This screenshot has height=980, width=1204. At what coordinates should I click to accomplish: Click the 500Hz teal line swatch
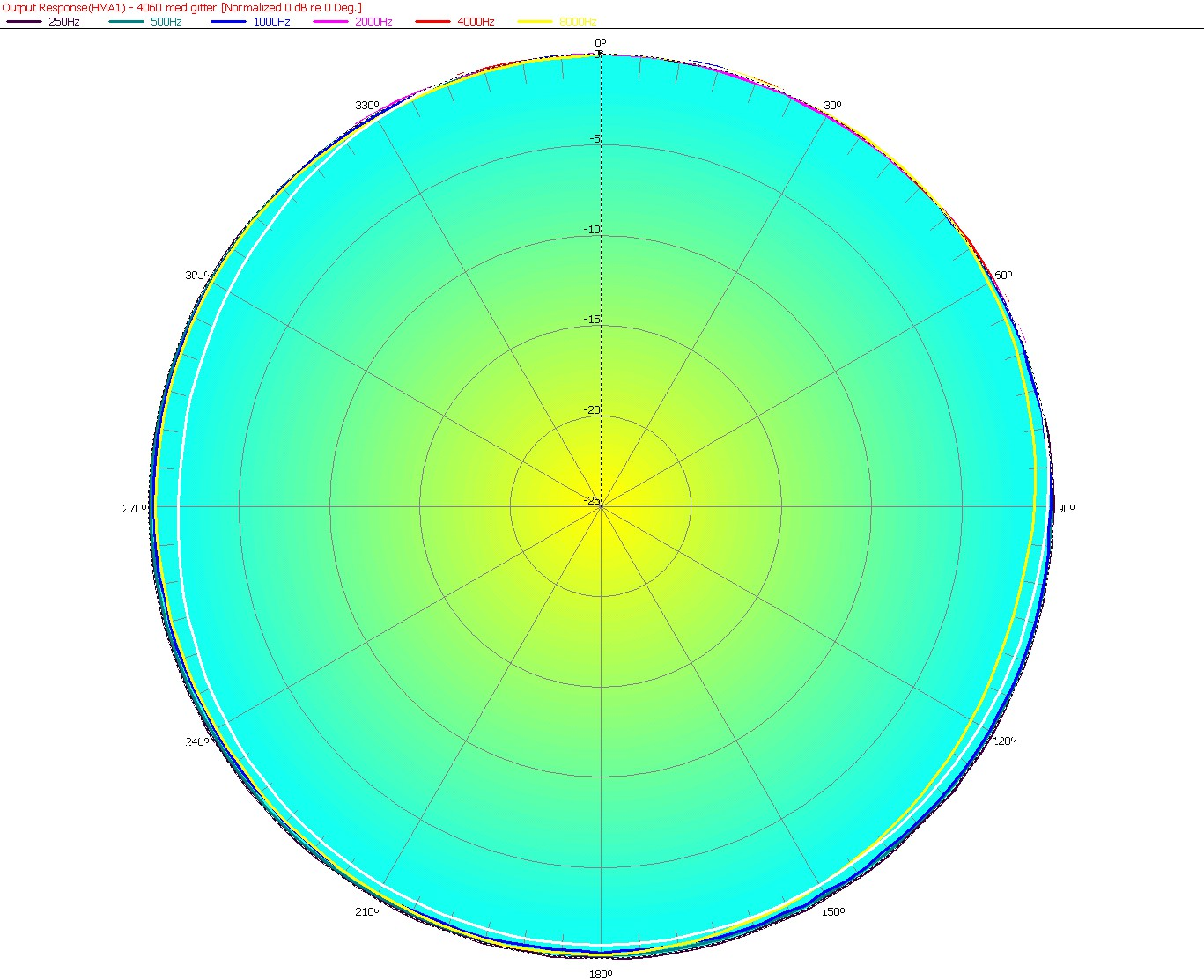click(127, 22)
